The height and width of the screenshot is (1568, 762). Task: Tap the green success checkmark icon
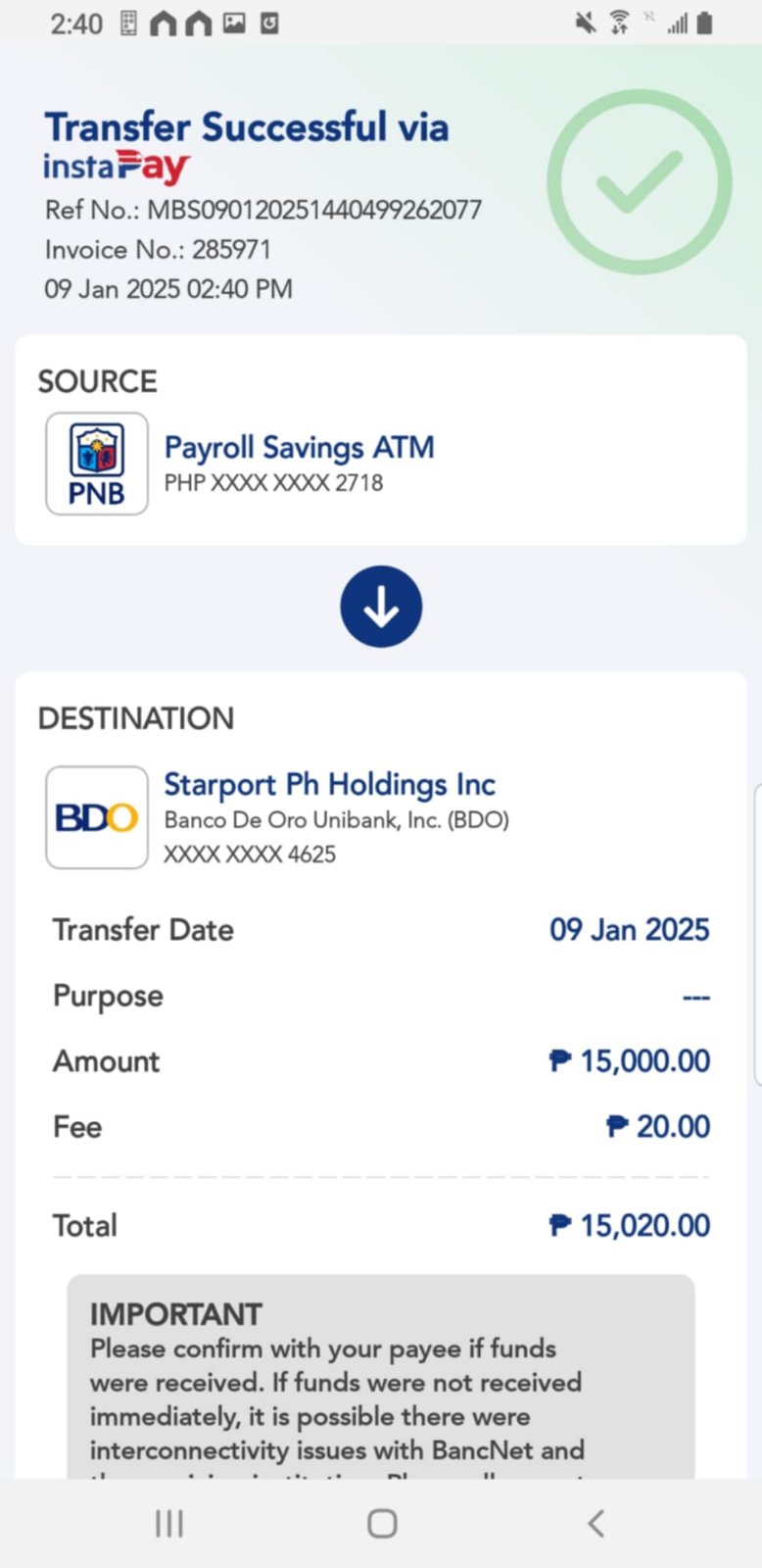coord(639,182)
